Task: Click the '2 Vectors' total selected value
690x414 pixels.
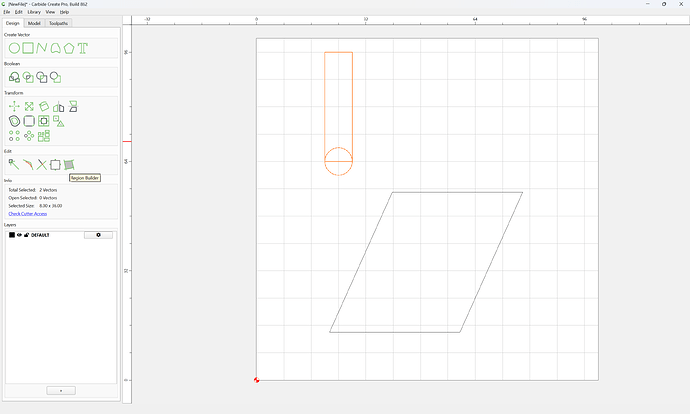Action: (48, 190)
